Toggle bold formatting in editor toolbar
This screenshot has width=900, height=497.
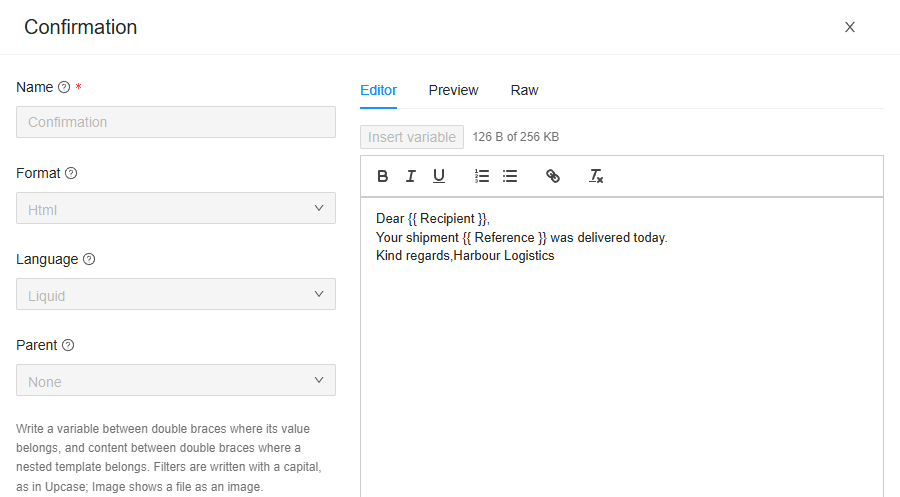(x=382, y=176)
